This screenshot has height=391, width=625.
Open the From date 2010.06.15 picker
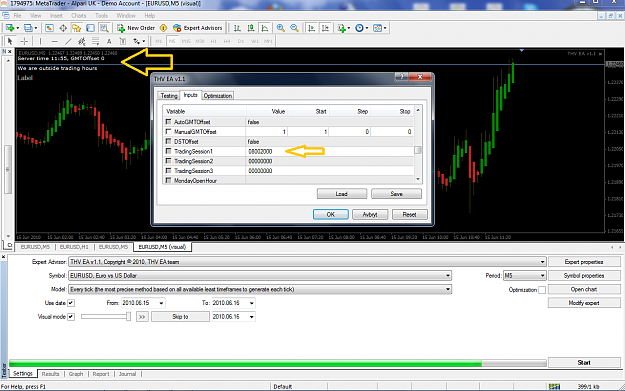pos(161,303)
